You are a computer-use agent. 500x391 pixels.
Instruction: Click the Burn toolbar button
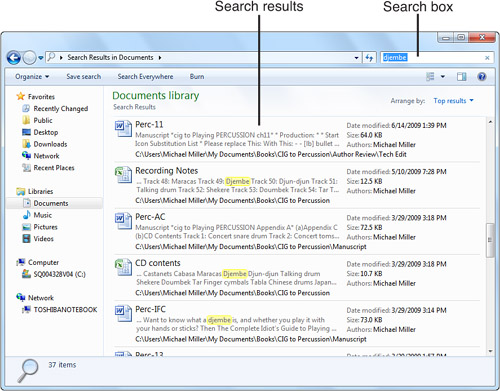[197, 77]
